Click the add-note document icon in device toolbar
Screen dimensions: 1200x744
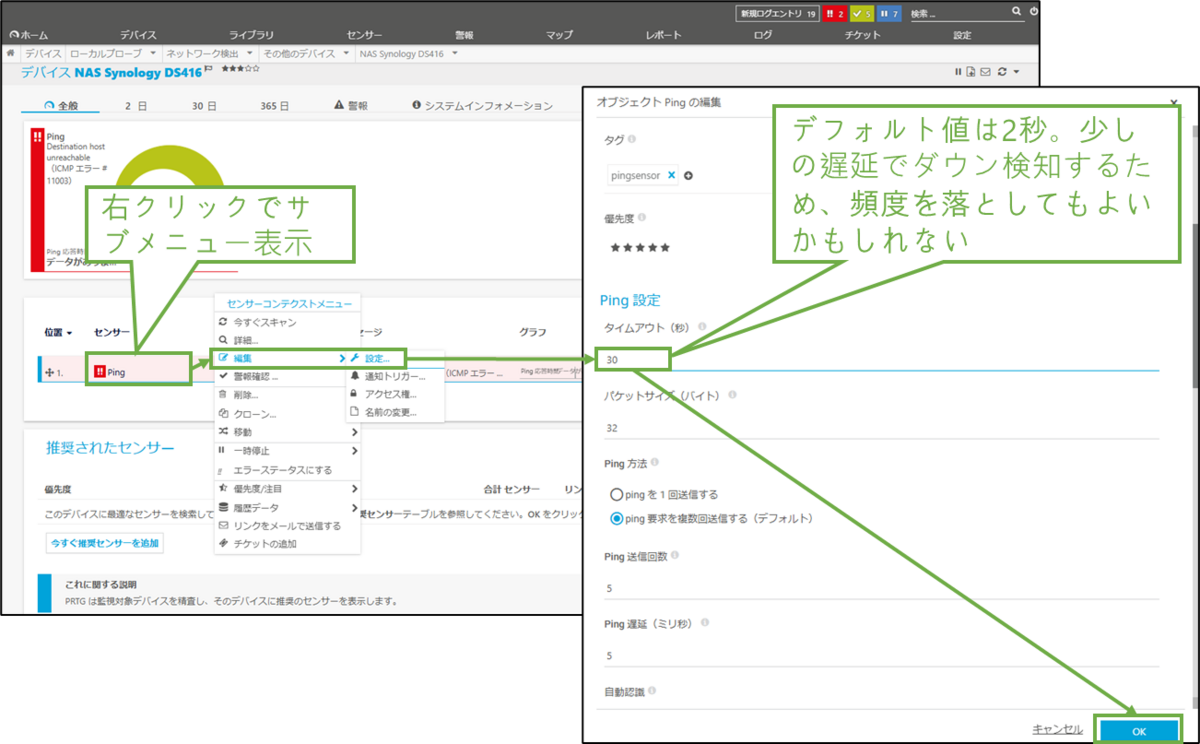(971, 72)
